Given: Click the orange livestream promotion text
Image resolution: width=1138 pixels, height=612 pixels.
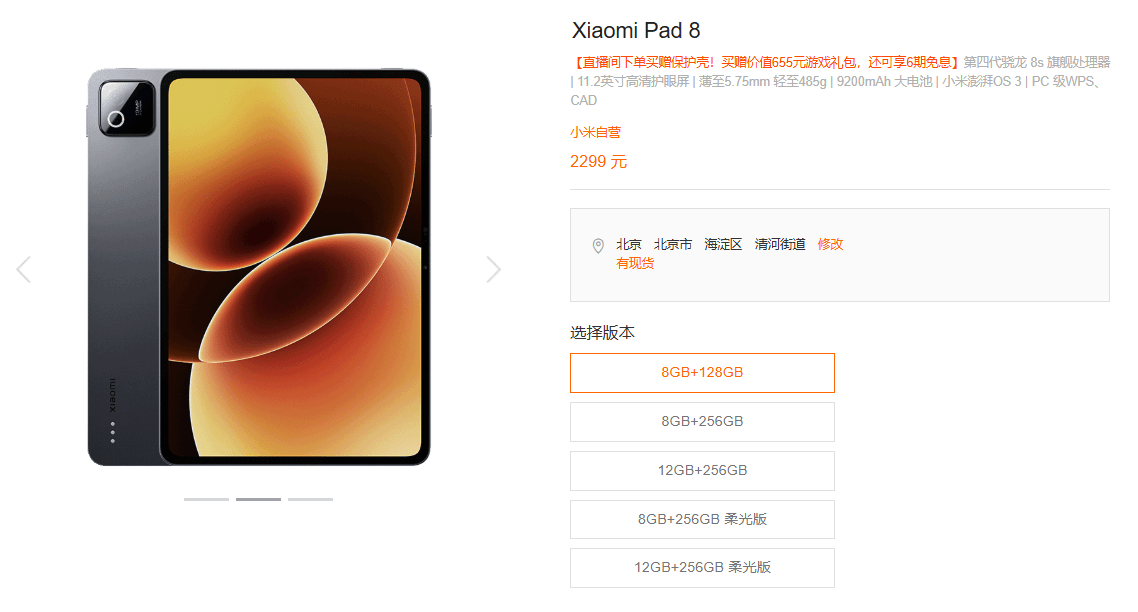Looking at the screenshot, I should pos(766,62).
